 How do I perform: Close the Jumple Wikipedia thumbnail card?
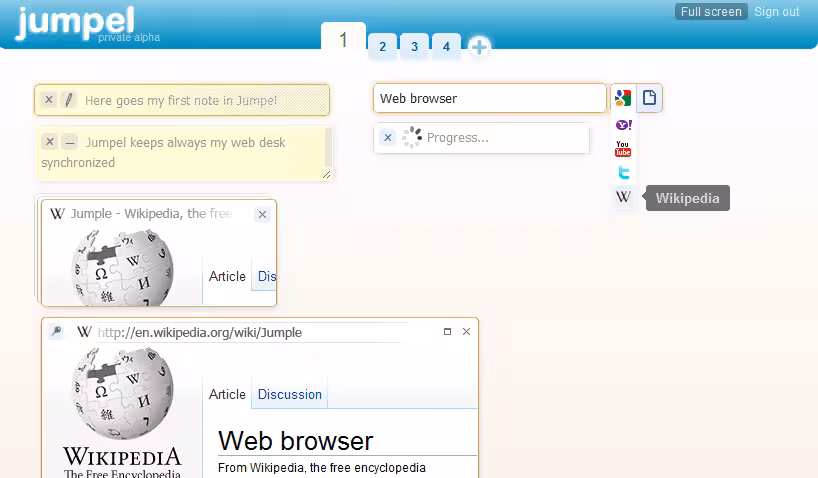(262, 214)
